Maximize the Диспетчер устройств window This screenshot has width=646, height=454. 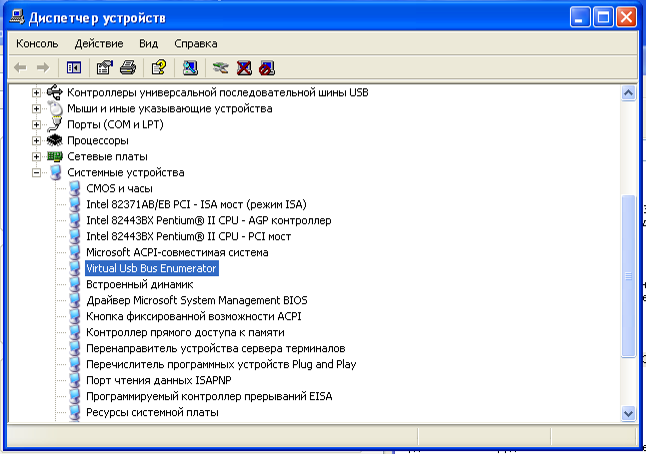coord(603,17)
